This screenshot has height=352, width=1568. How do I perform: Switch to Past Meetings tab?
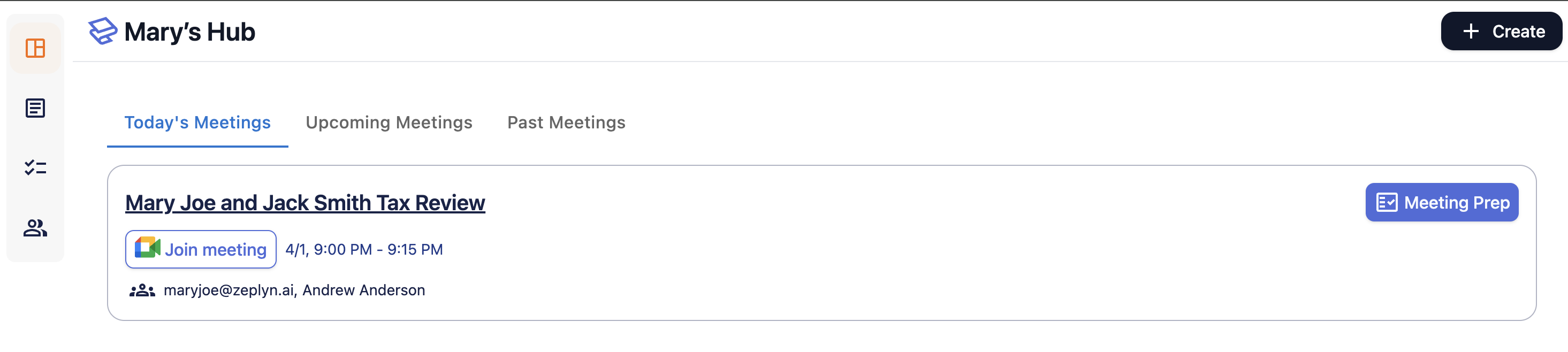566,123
